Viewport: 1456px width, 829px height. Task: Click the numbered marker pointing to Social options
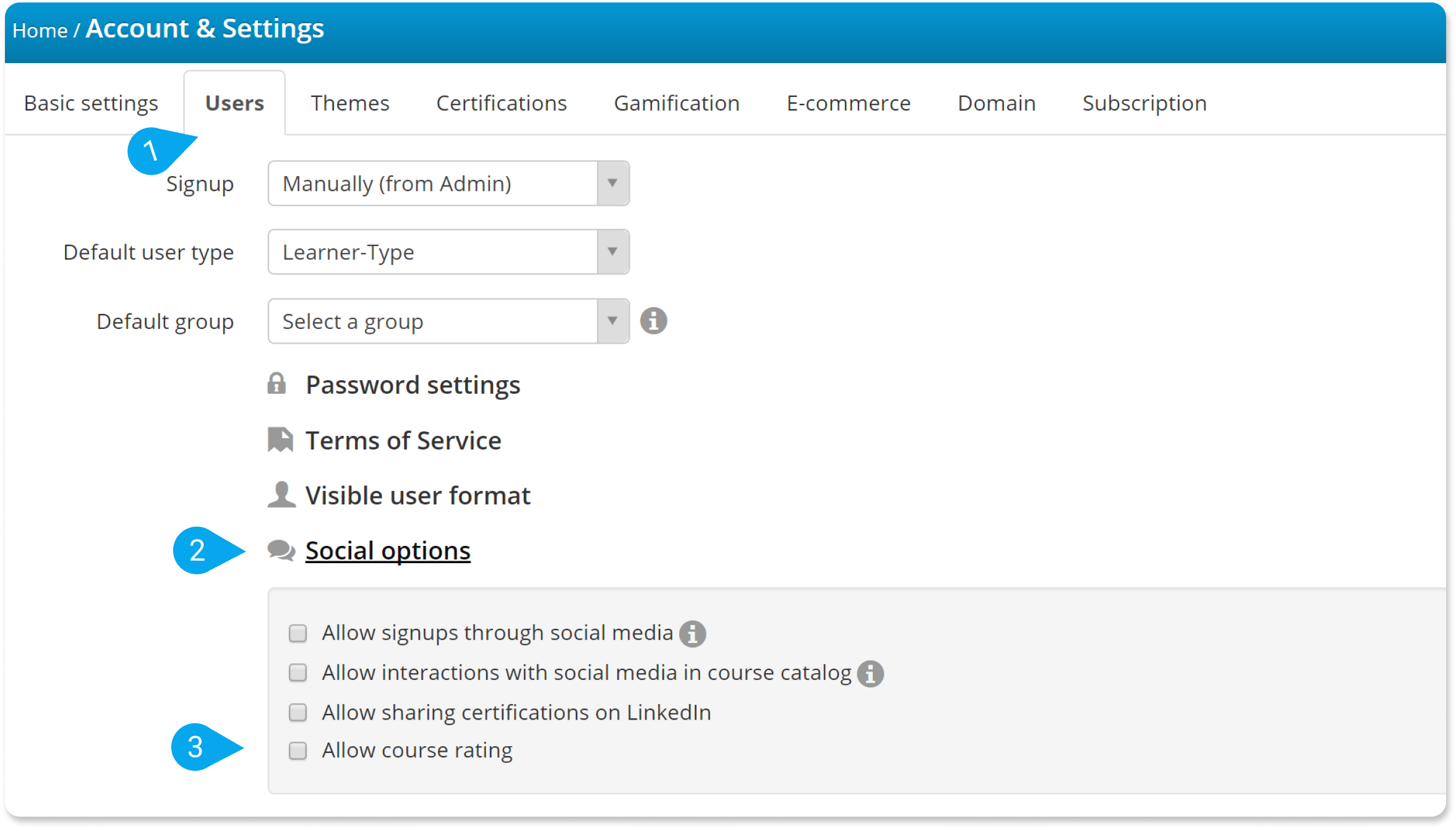199,550
